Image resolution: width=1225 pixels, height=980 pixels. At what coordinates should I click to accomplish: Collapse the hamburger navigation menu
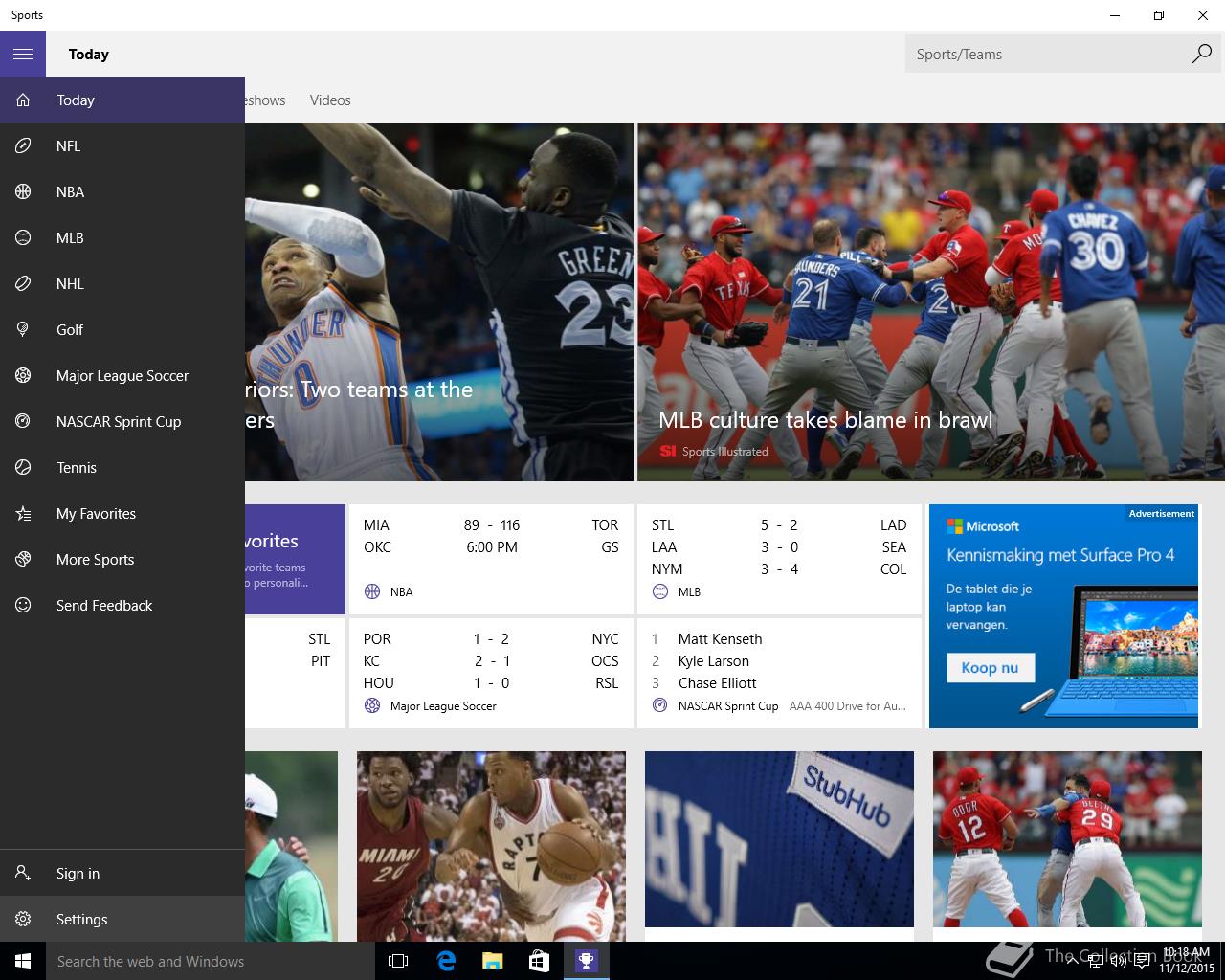[23, 54]
